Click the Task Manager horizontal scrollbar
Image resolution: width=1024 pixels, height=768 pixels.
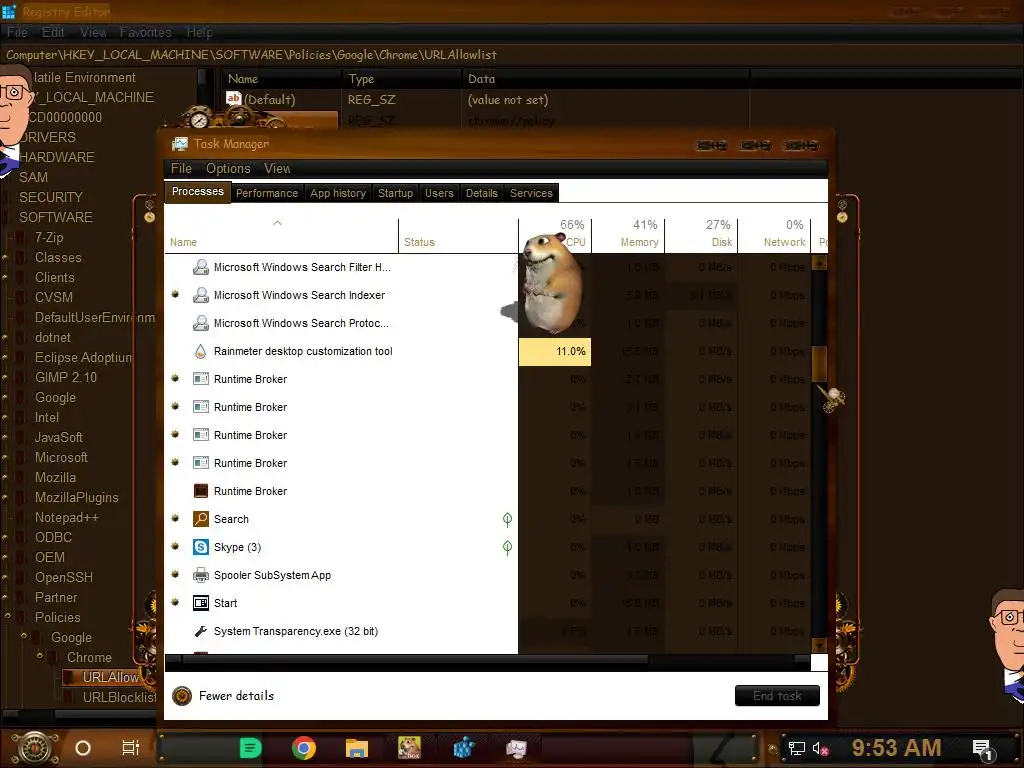point(415,660)
